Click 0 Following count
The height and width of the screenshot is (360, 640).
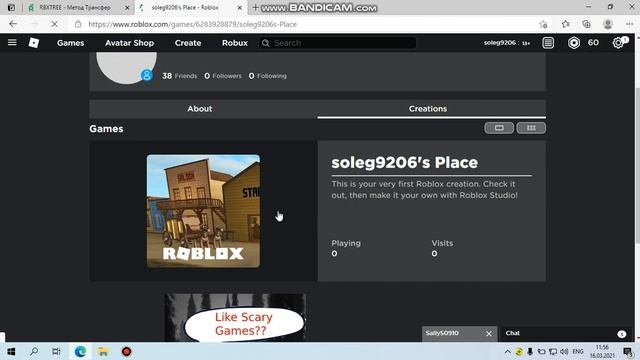click(x=267, y=76)
